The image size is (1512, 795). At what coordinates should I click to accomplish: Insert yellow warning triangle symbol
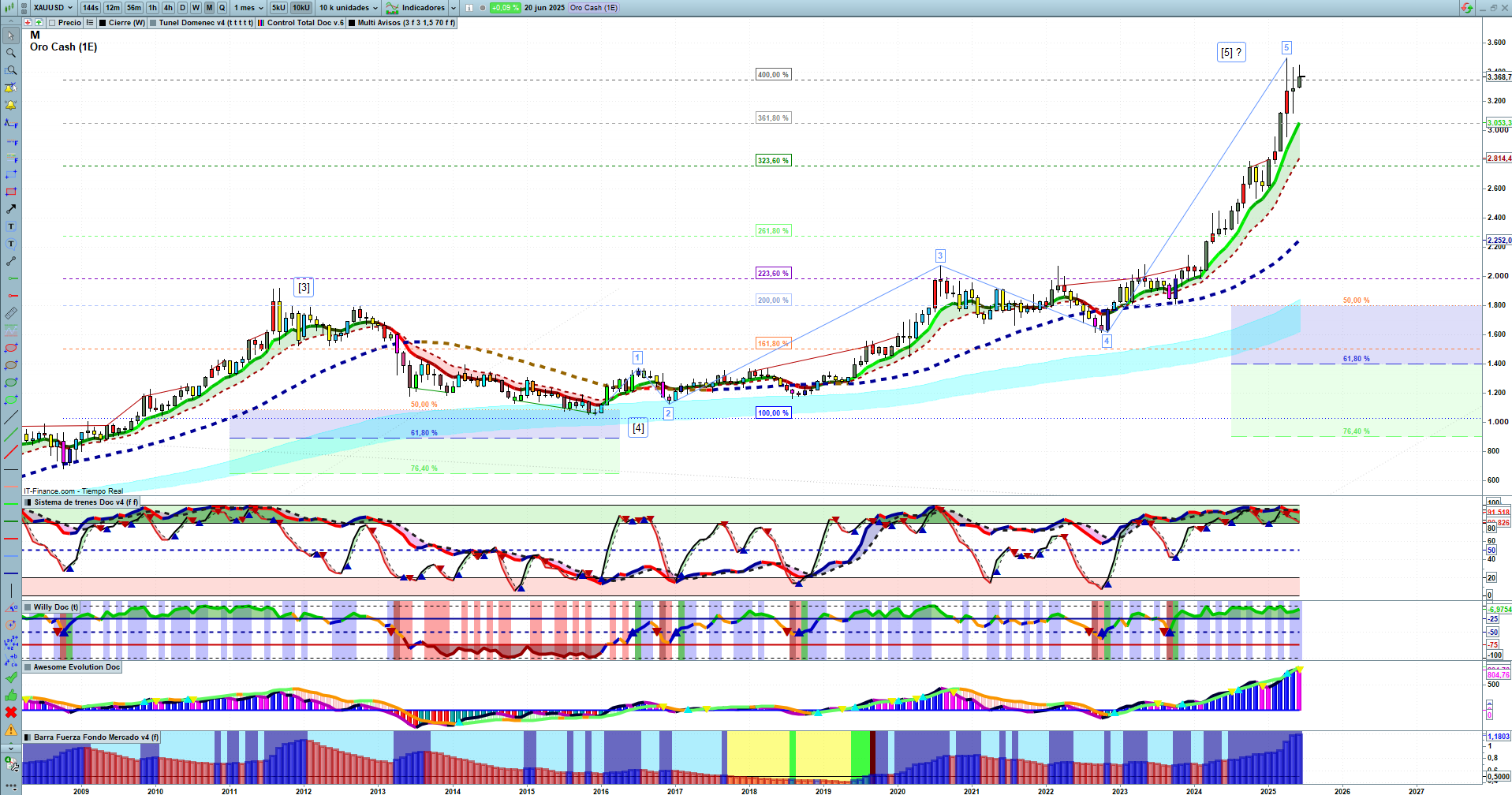10,730
